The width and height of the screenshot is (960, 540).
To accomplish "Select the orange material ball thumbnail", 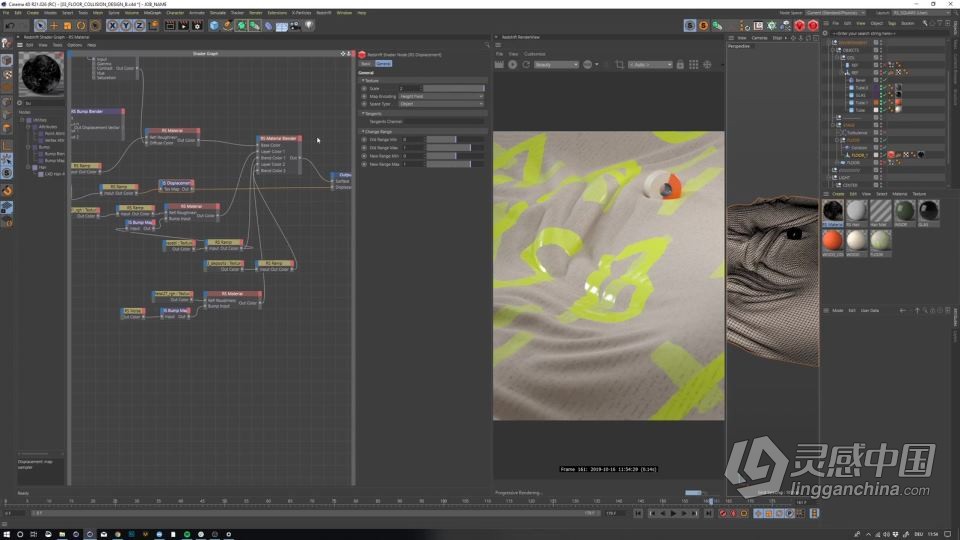I will 833,240.
